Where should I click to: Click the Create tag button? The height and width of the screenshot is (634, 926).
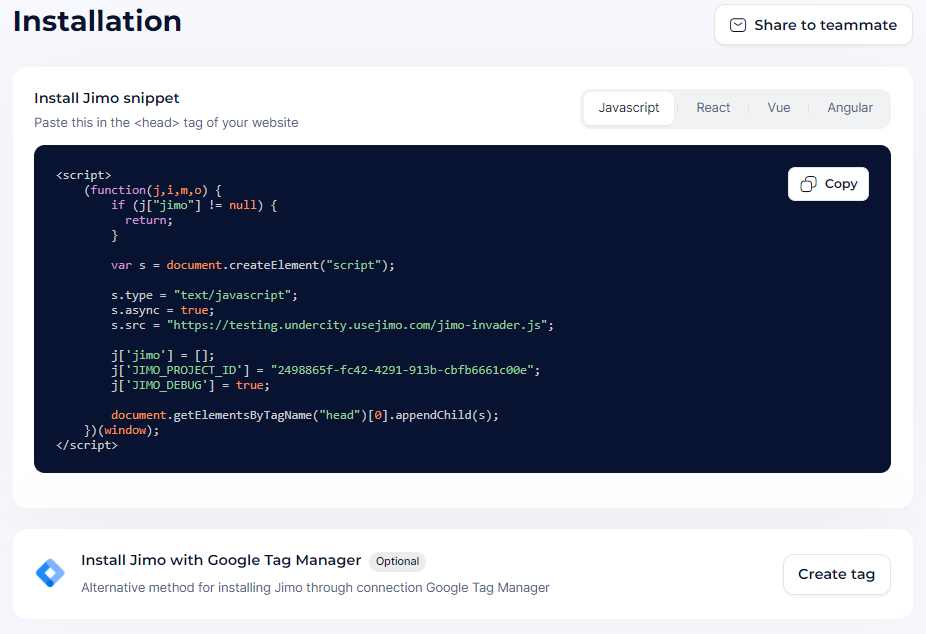(836, 574)
